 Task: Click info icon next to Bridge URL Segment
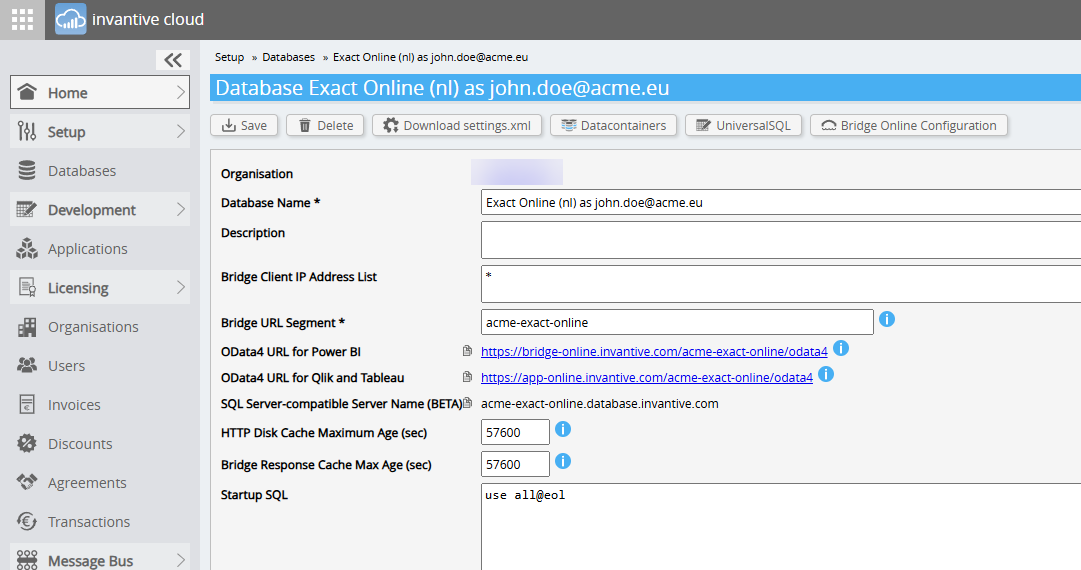886,320
